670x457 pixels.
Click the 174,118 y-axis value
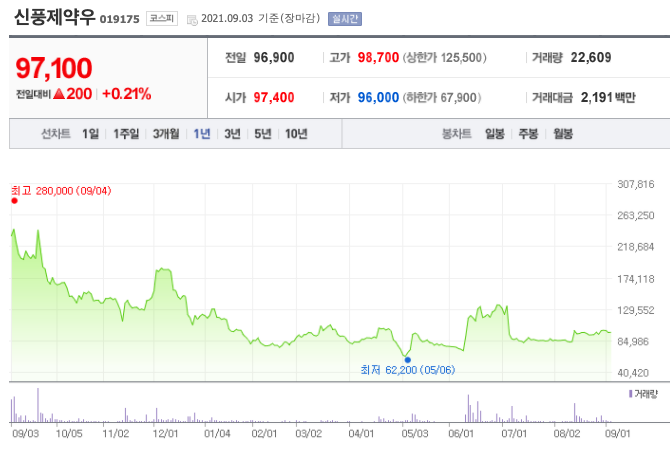(636, 279)
